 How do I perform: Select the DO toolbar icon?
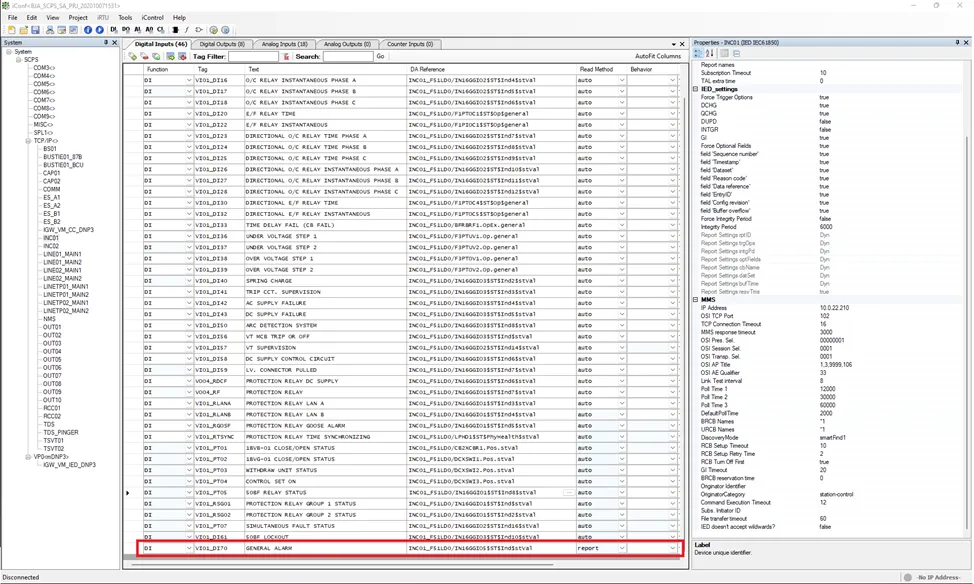[x=126, y=29]
